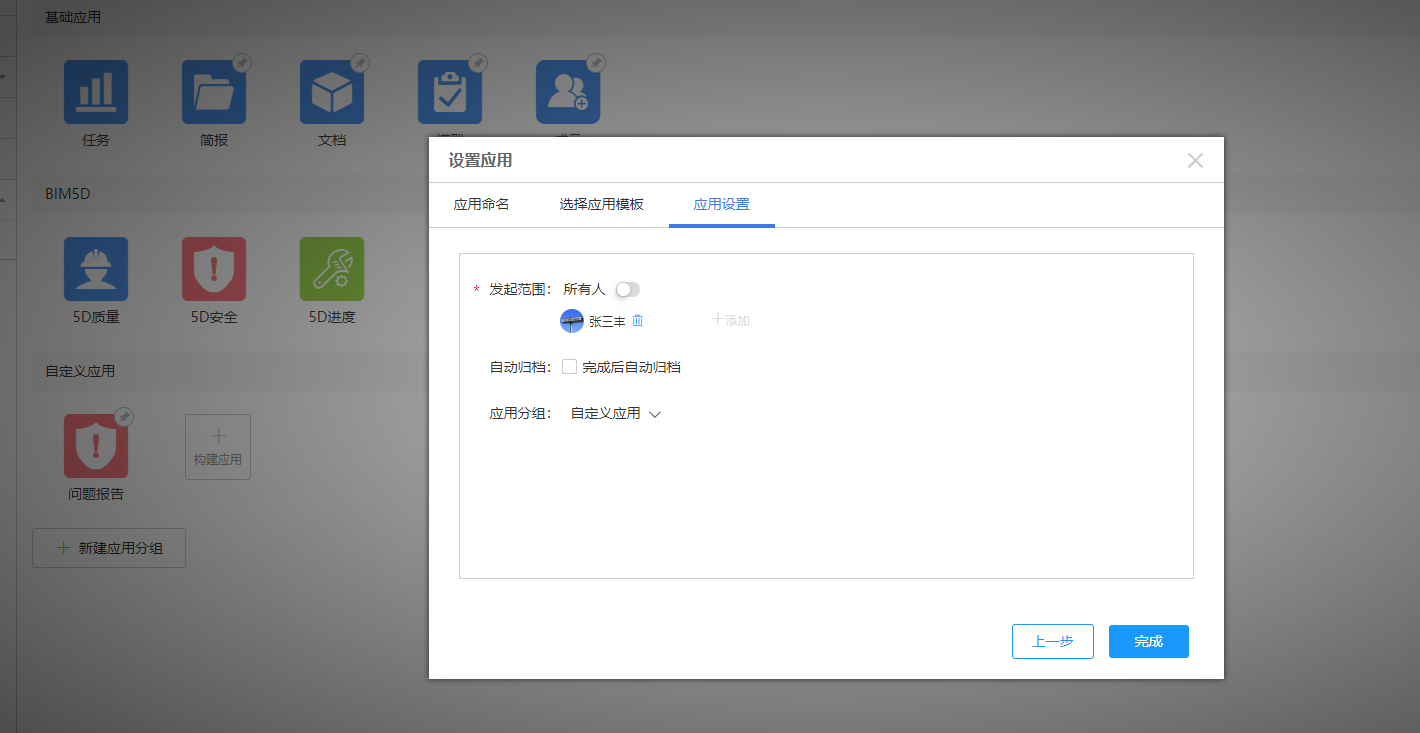Image resolution: width=1420 pixels, height=733 pixels.
Task: Click the 上一步 button
Action: click(x=1052, y=641)
